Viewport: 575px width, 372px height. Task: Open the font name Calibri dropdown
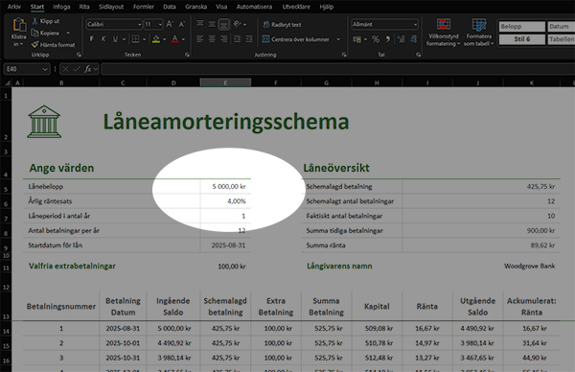click(x=139, y=24)
